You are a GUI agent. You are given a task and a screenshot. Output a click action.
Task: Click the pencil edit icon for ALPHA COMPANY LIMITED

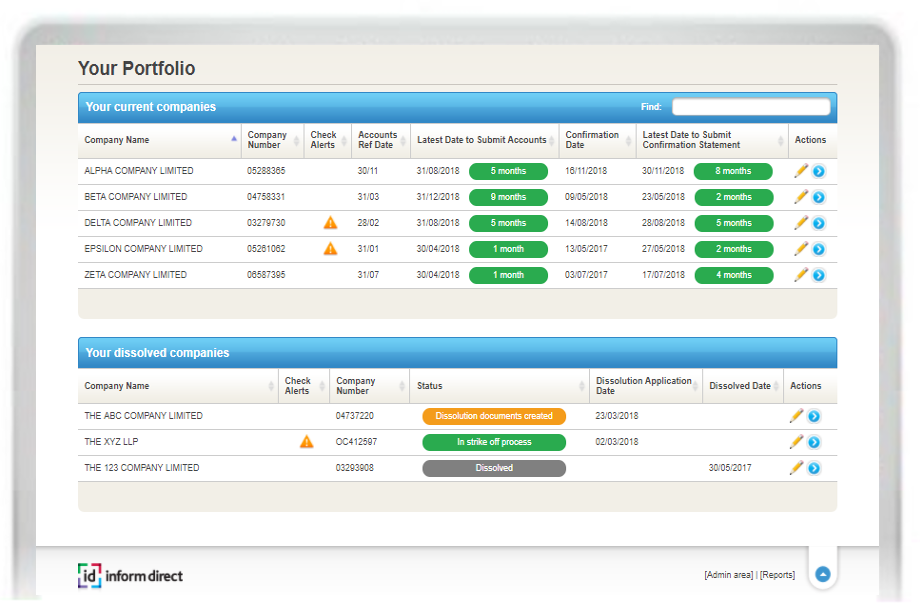(800, 171)
